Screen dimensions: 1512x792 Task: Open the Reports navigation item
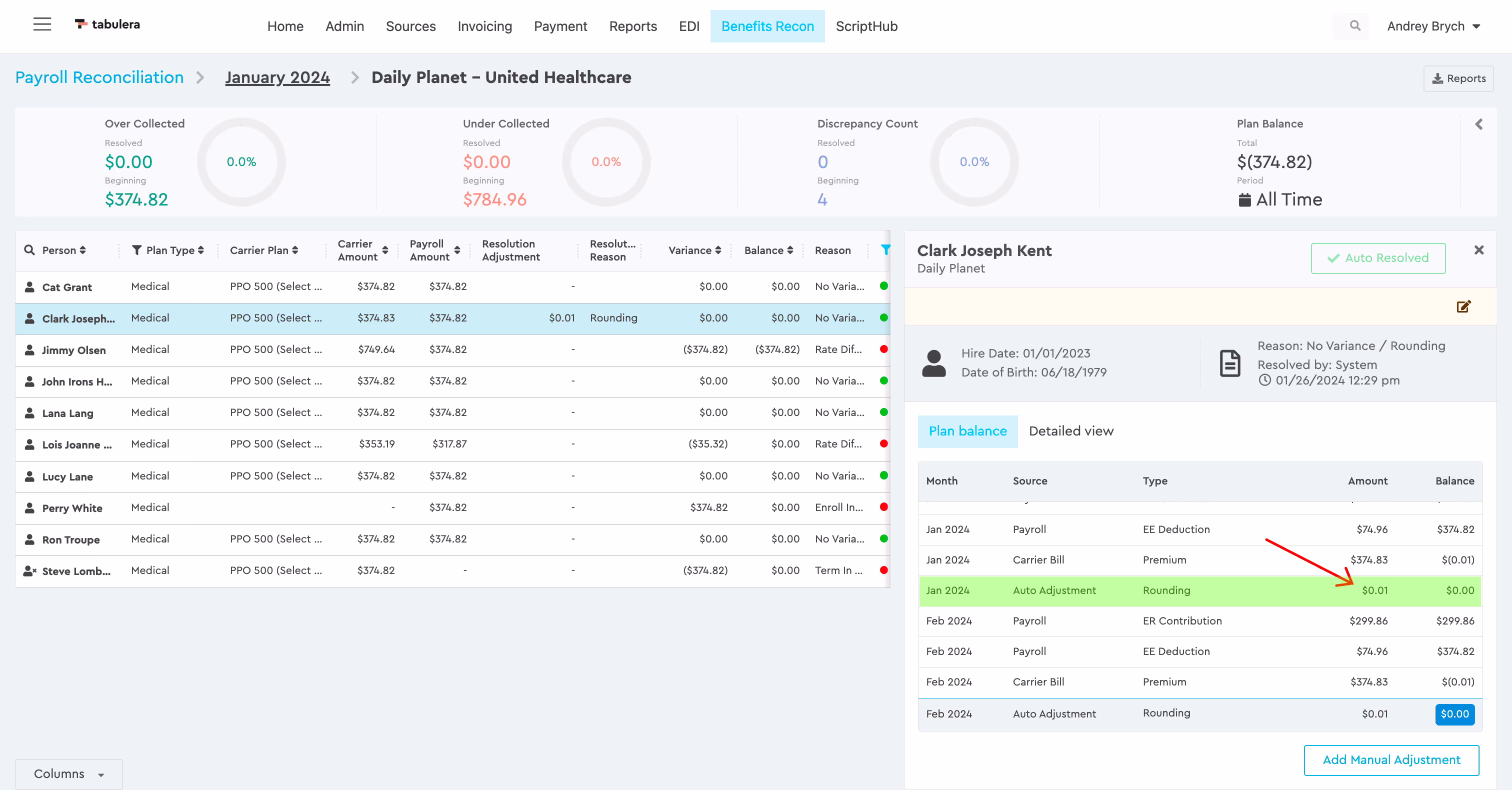632,26
